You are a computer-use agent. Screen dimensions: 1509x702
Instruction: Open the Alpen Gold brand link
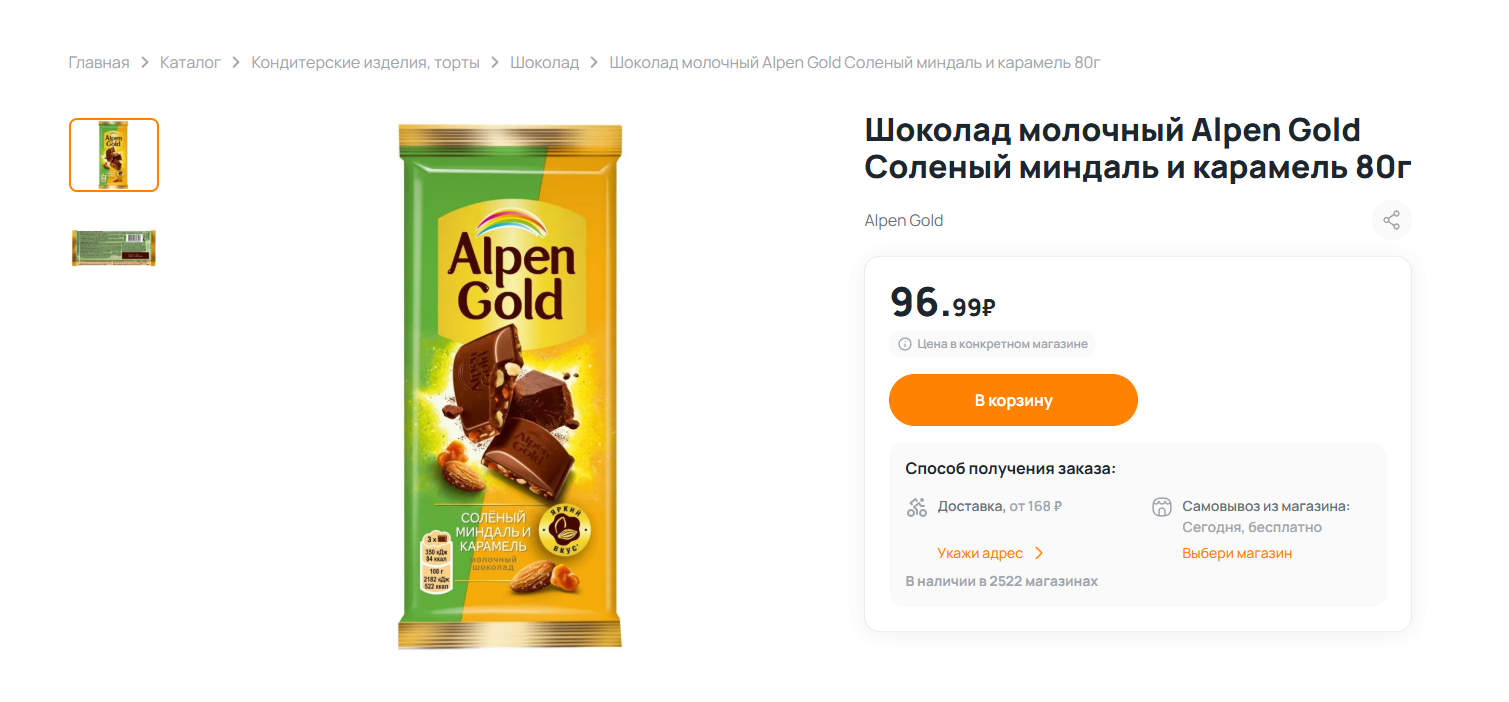904,220
